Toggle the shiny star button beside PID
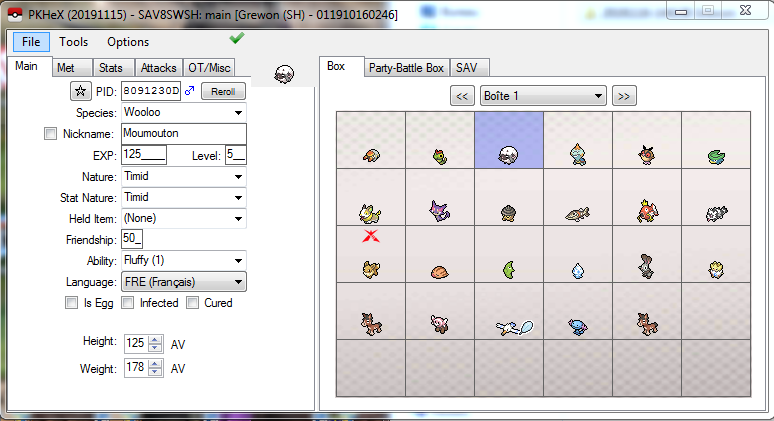This screenshot has width=774, height=421. 80,91
